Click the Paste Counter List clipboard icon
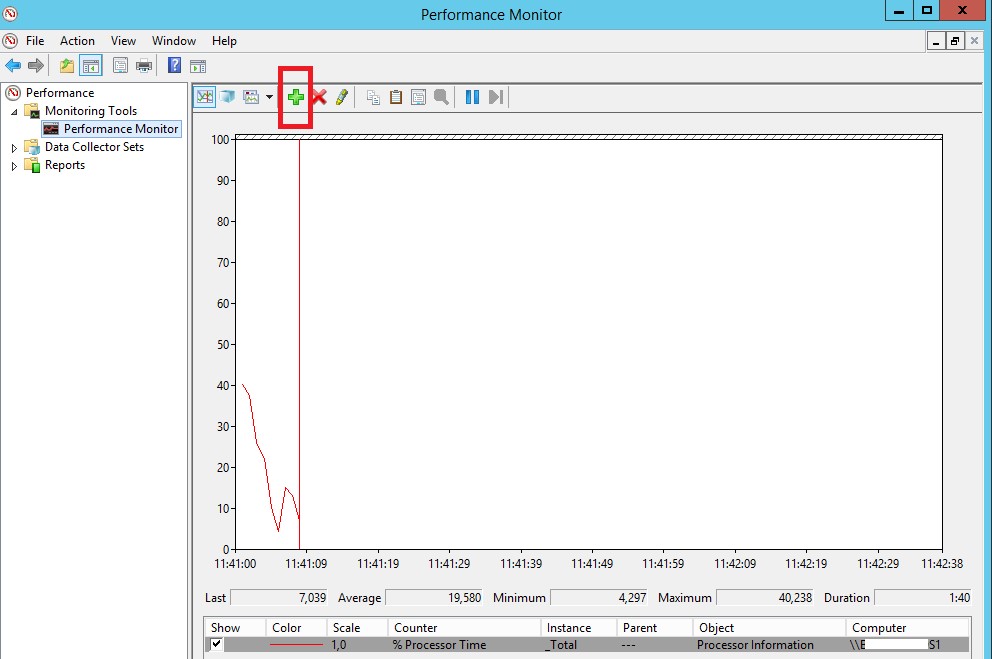The image size is (992, 659). 396,97
